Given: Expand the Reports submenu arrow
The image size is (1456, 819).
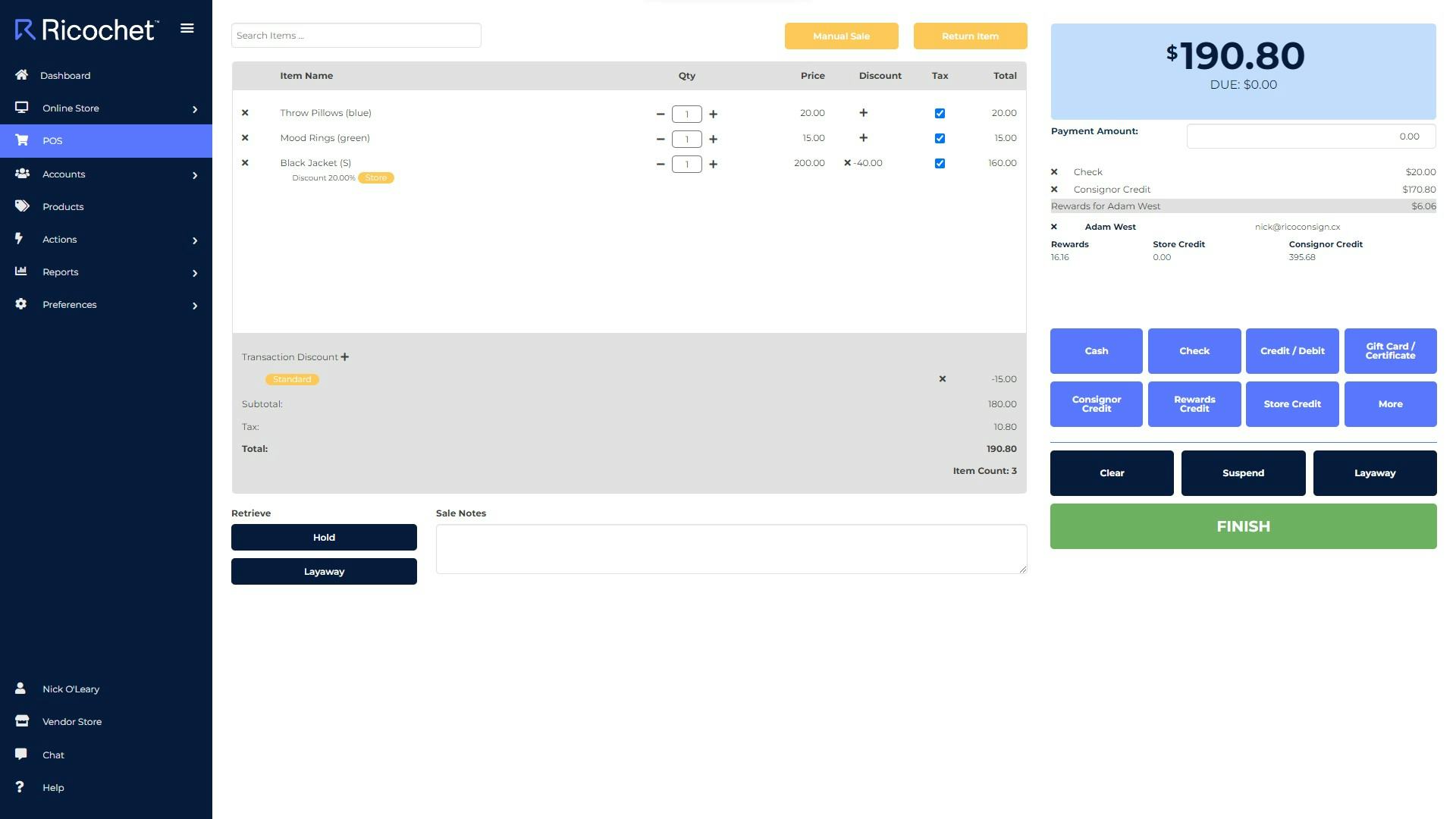Looking at the screenshot, I should tap(195, 273).
